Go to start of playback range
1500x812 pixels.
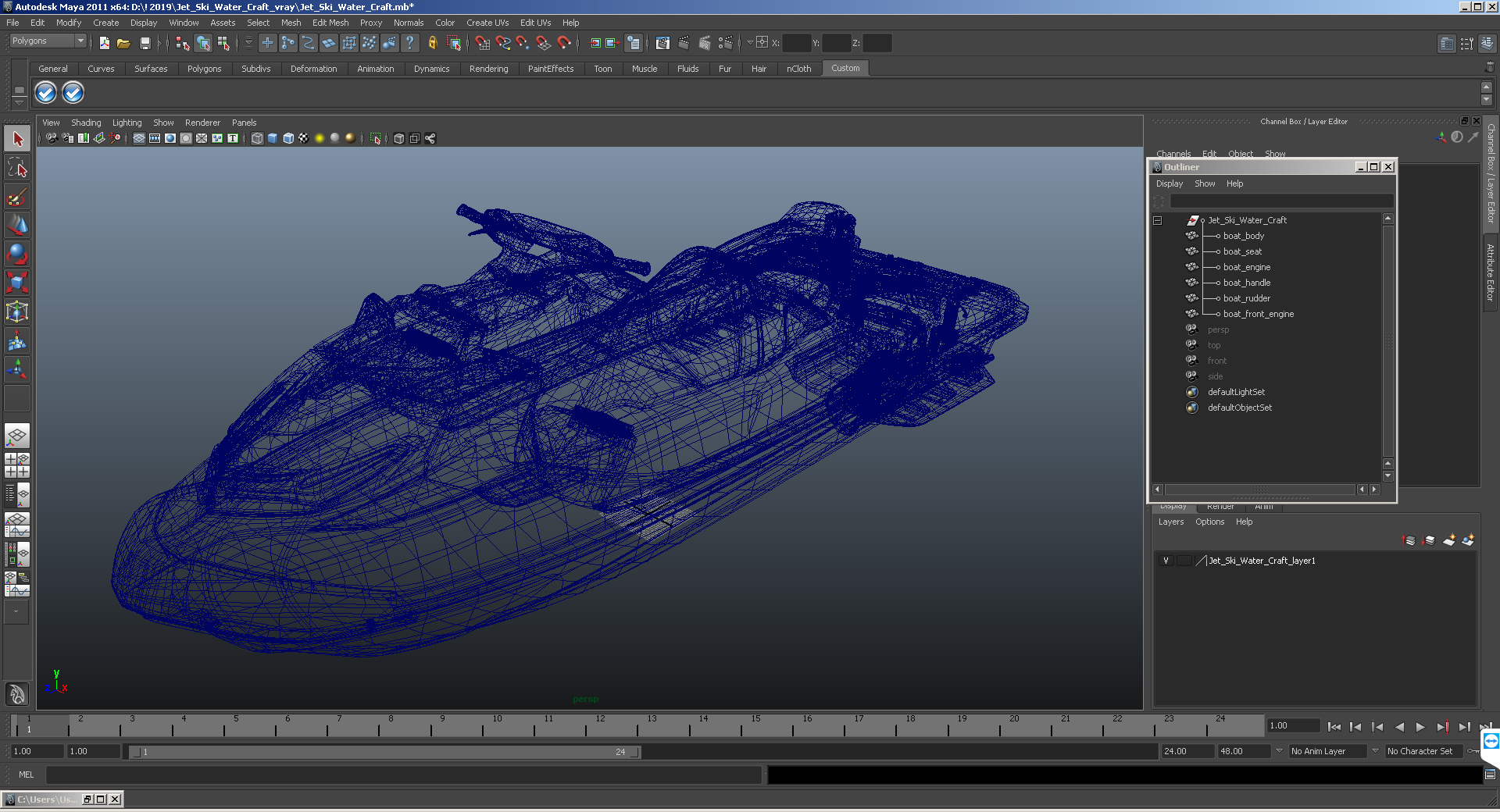tap(1334, 727)
